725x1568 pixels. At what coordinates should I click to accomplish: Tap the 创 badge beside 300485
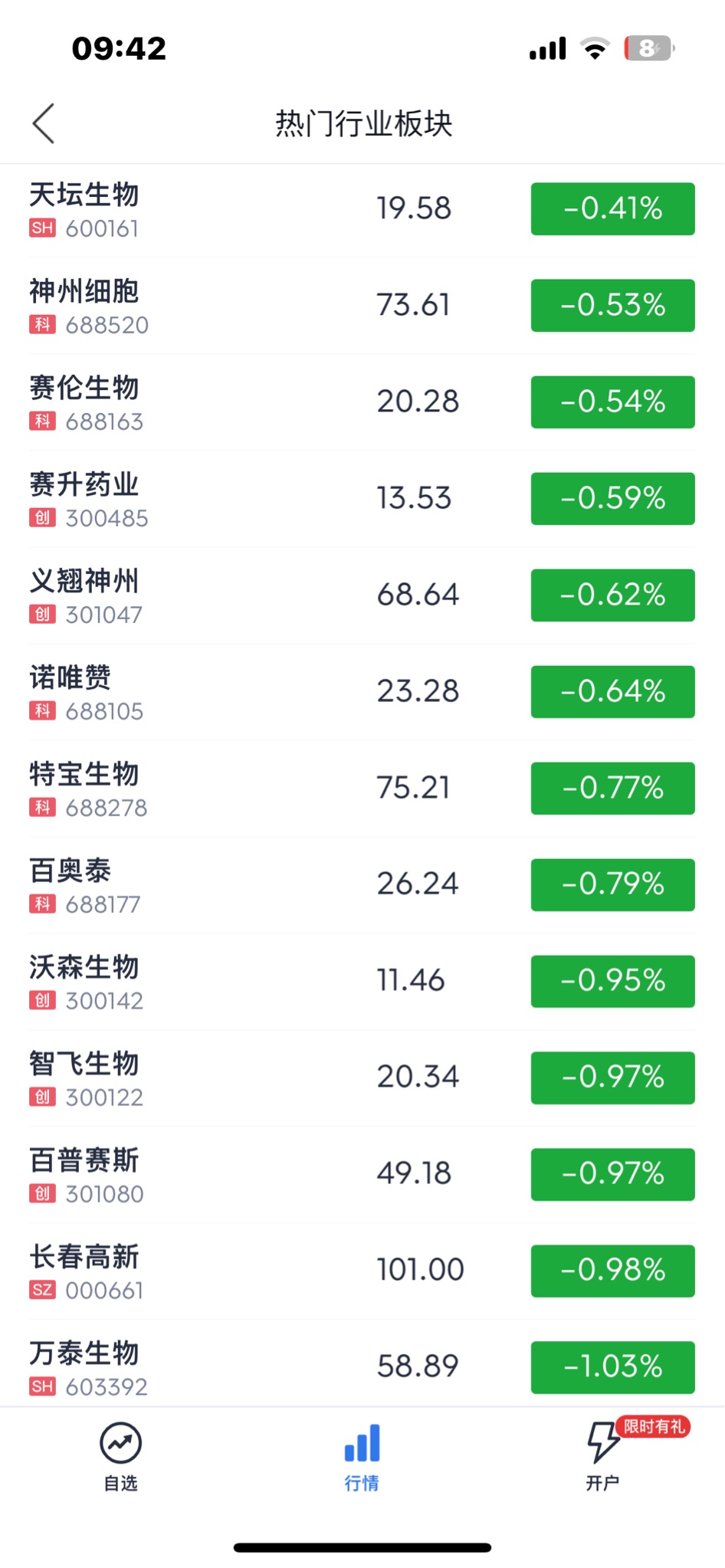pos(42,518)
